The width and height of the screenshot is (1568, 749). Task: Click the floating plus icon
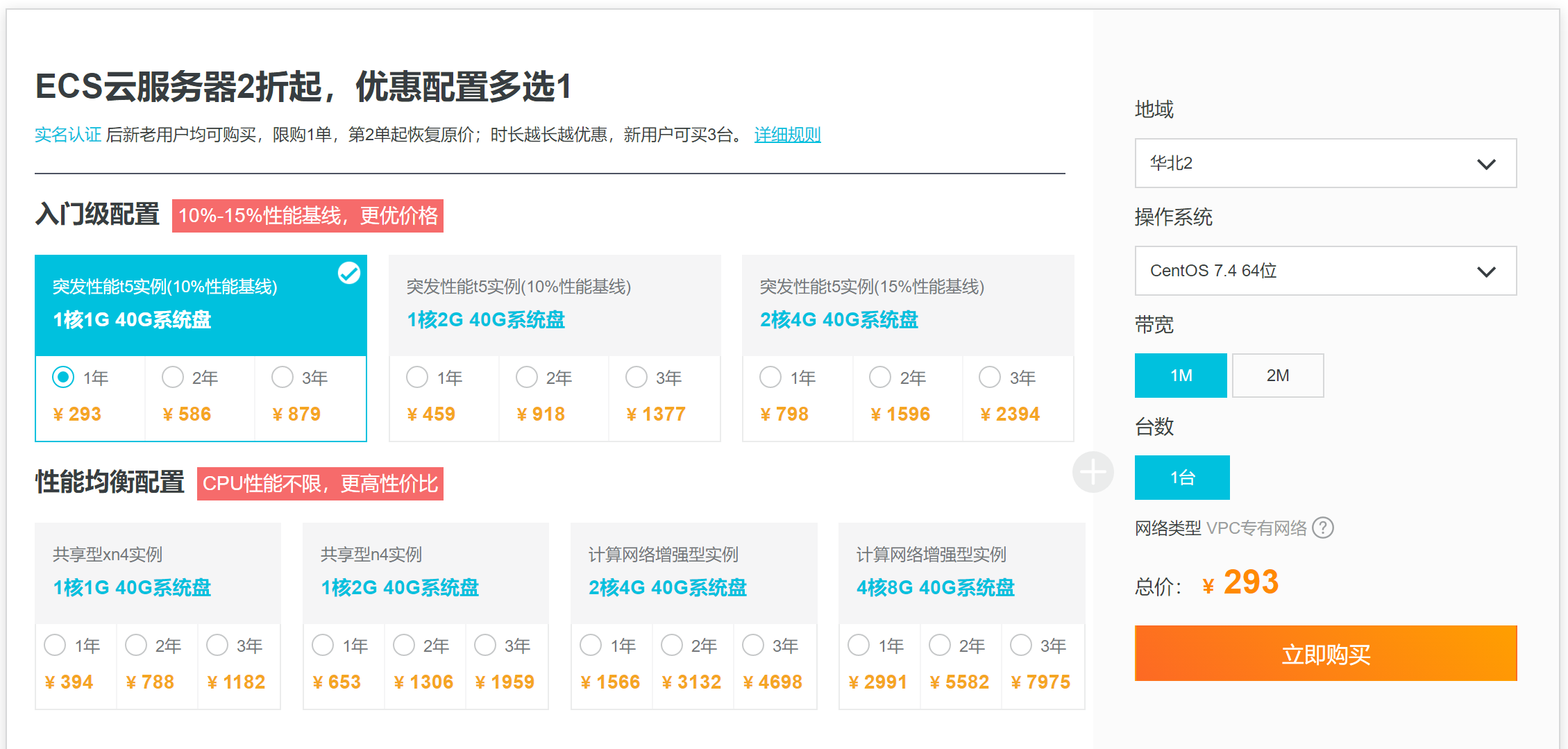point(1093,471)
